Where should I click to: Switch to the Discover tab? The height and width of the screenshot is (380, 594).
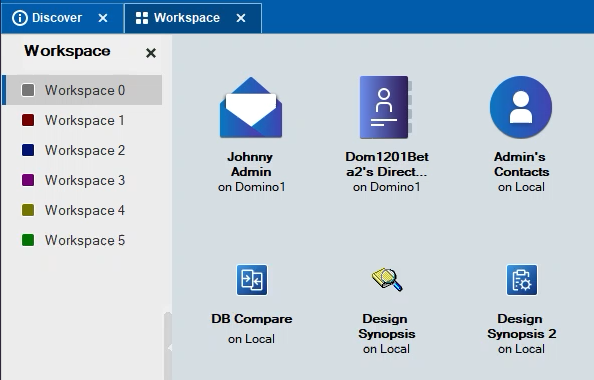[x=63, y=18]
